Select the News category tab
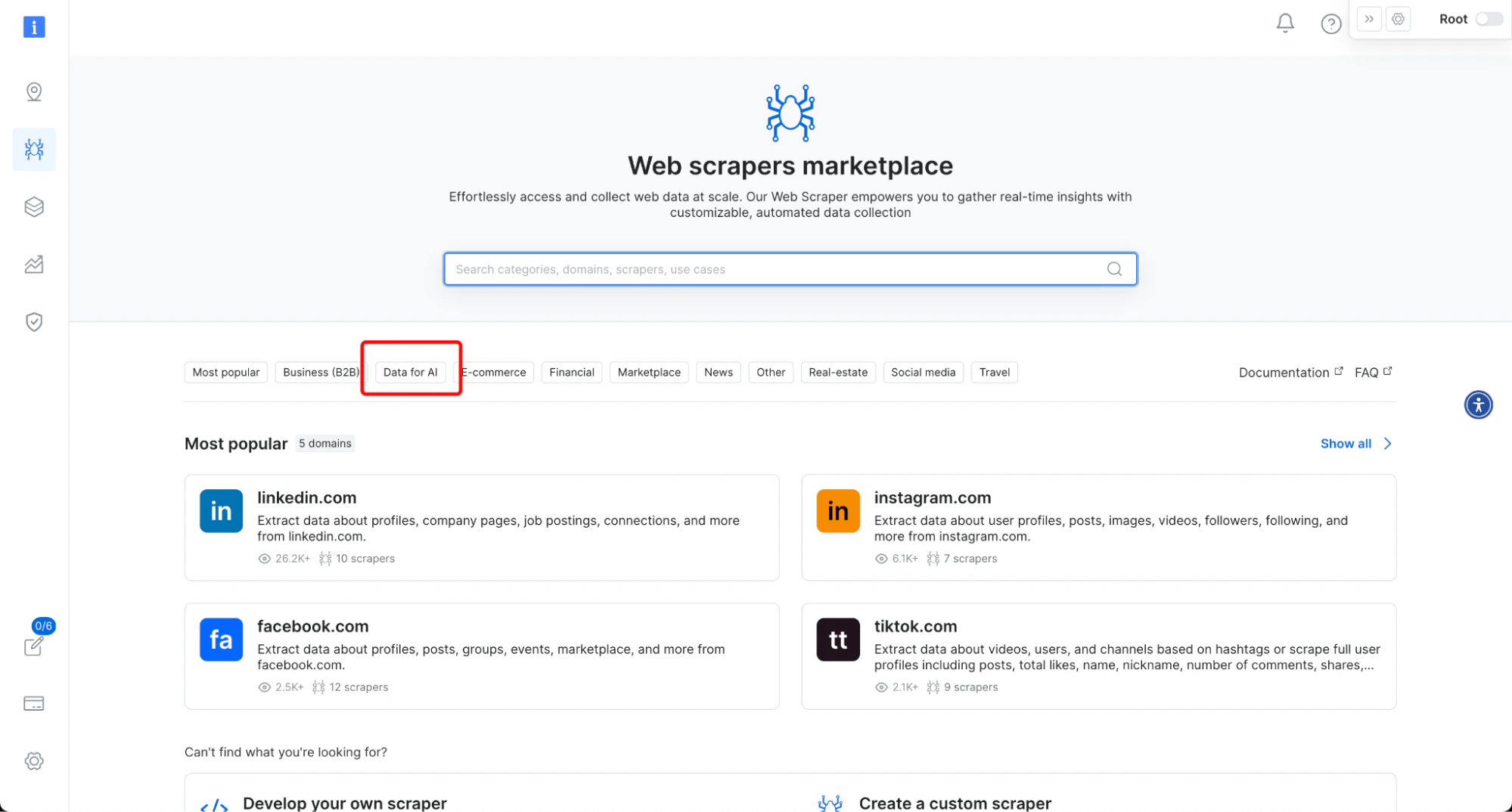Image resolution: width=1512 pixels, height=812 pixels. click(x=718, y=372)
